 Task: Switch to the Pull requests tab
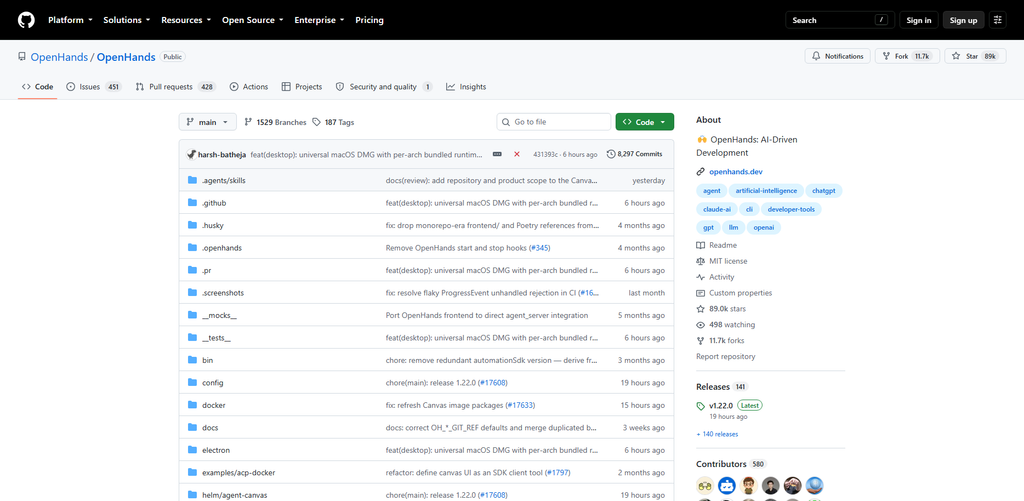(x=175, y=87)
